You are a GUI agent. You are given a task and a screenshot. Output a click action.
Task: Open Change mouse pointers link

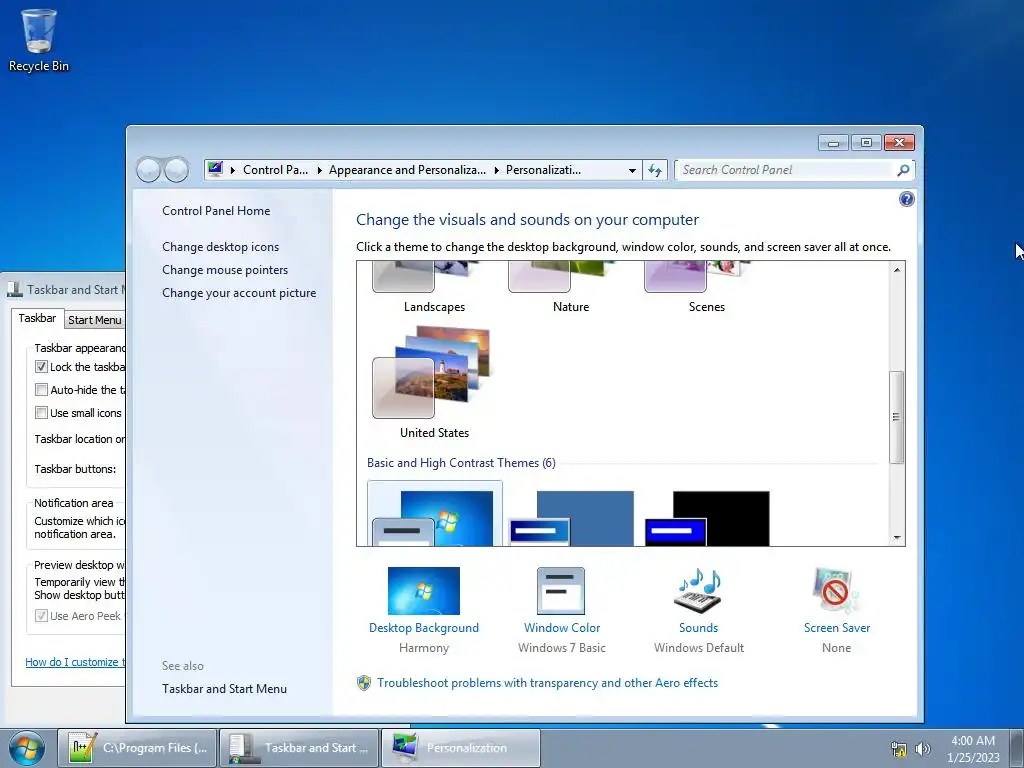(x=225, y=270)
